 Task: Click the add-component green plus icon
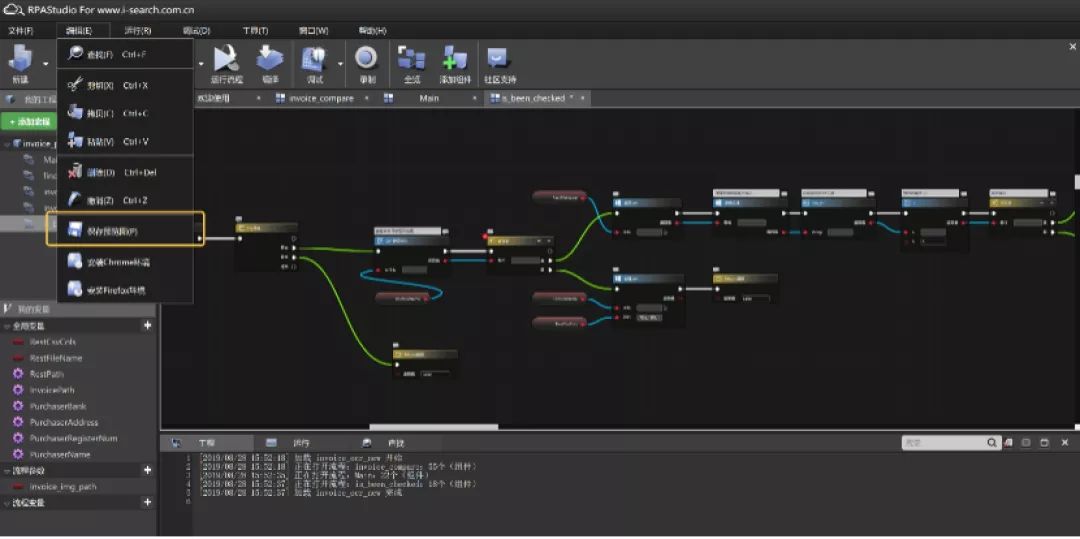pyautogui.click(x=455, y=59)
